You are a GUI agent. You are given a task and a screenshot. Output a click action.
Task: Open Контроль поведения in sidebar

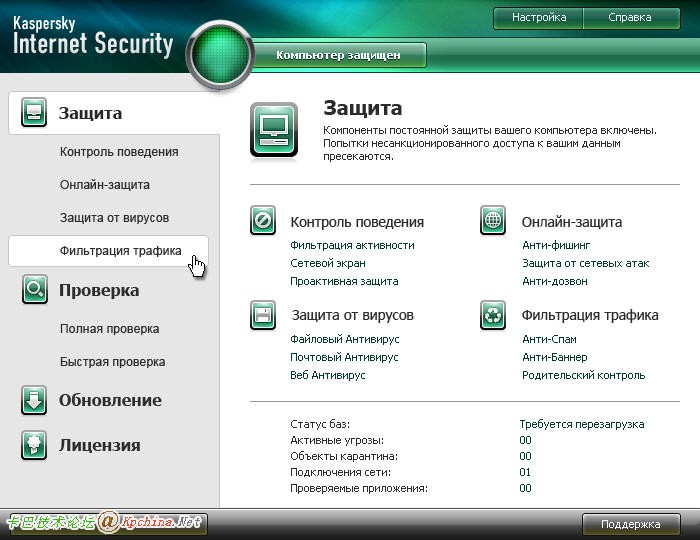click(x=119, y=152)
